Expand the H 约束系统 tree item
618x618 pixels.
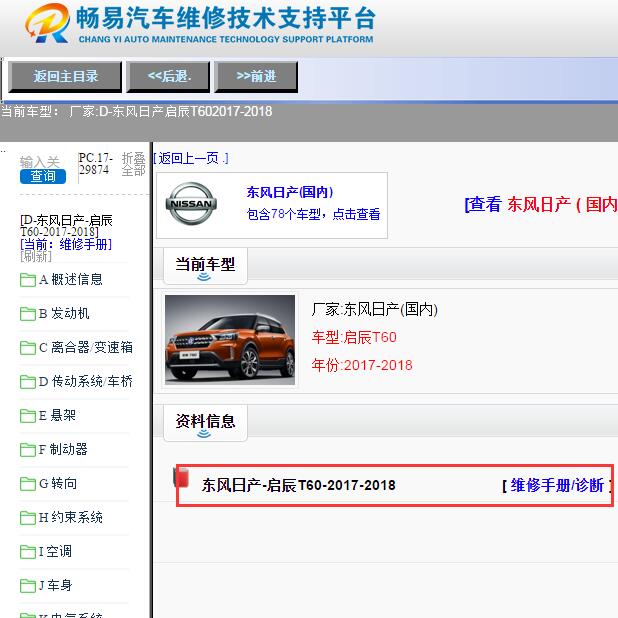tap(71, 517)
